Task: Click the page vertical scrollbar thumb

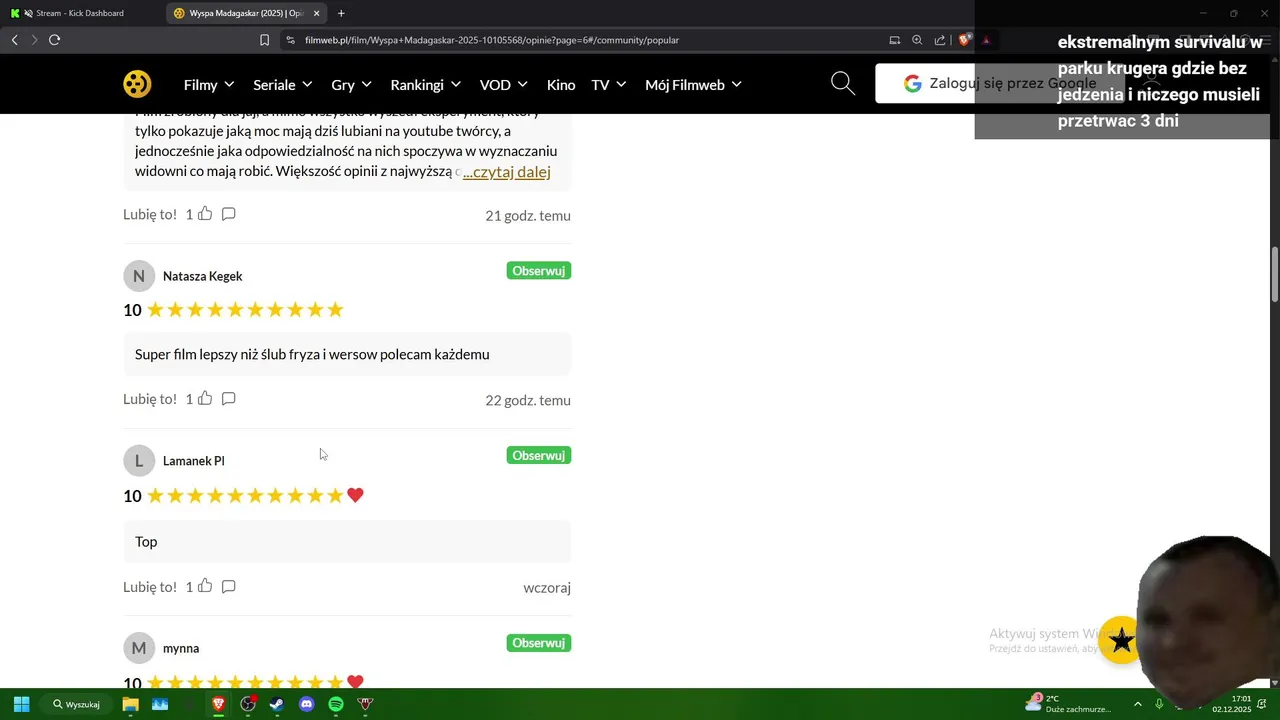Action: 1275,275
